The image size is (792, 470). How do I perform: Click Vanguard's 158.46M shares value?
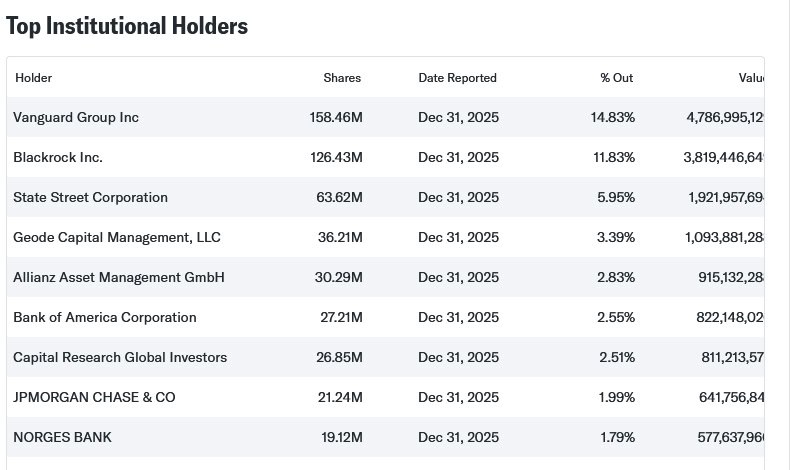(336, 118)
